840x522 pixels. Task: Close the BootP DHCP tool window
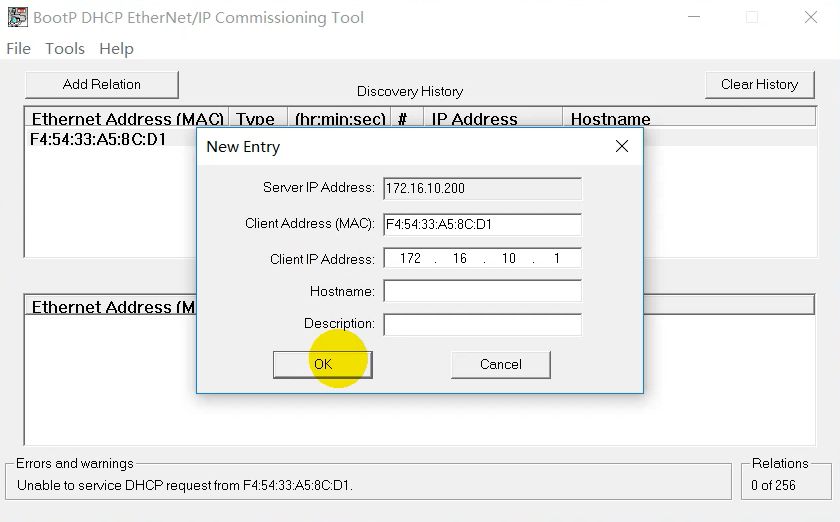(811, 17)
